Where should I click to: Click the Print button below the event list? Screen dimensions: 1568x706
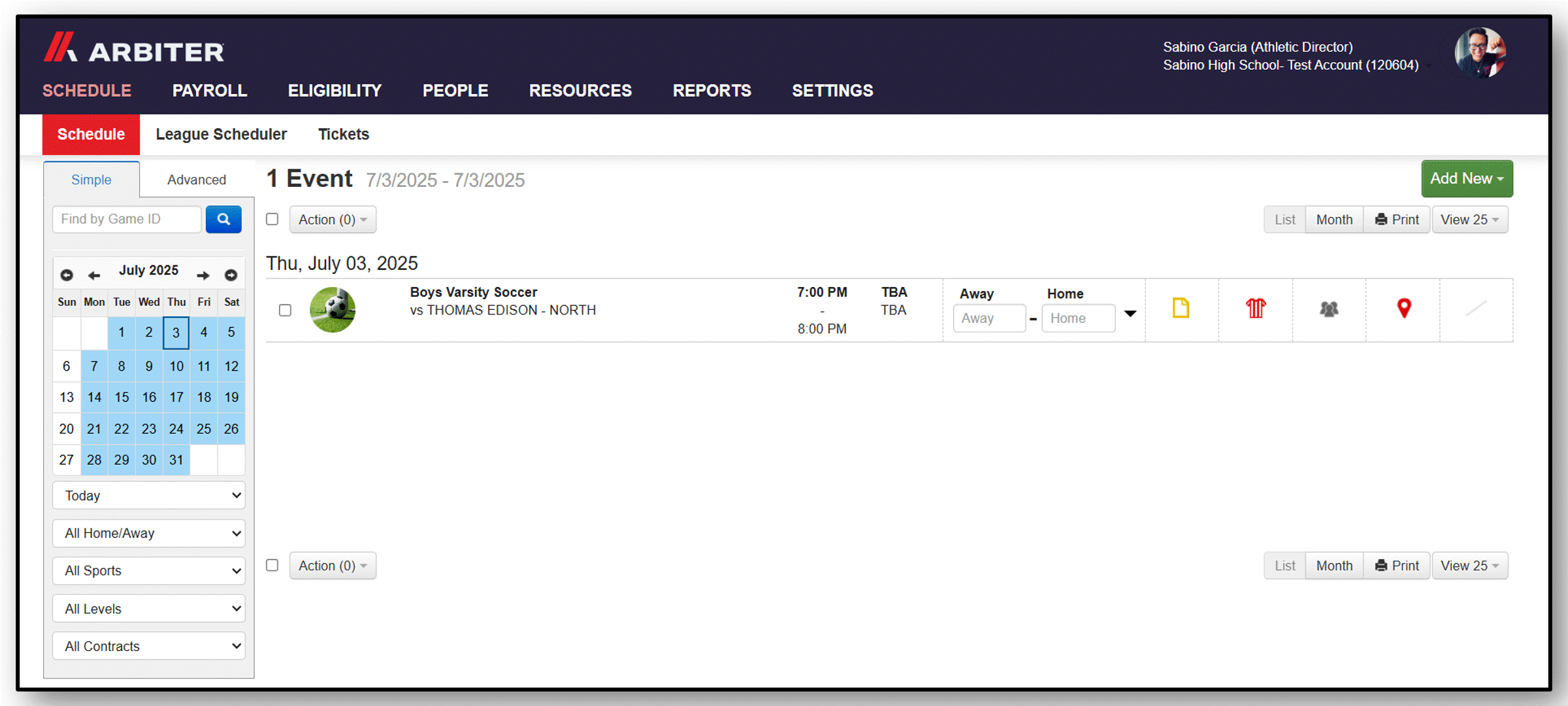click(1397, 565)
